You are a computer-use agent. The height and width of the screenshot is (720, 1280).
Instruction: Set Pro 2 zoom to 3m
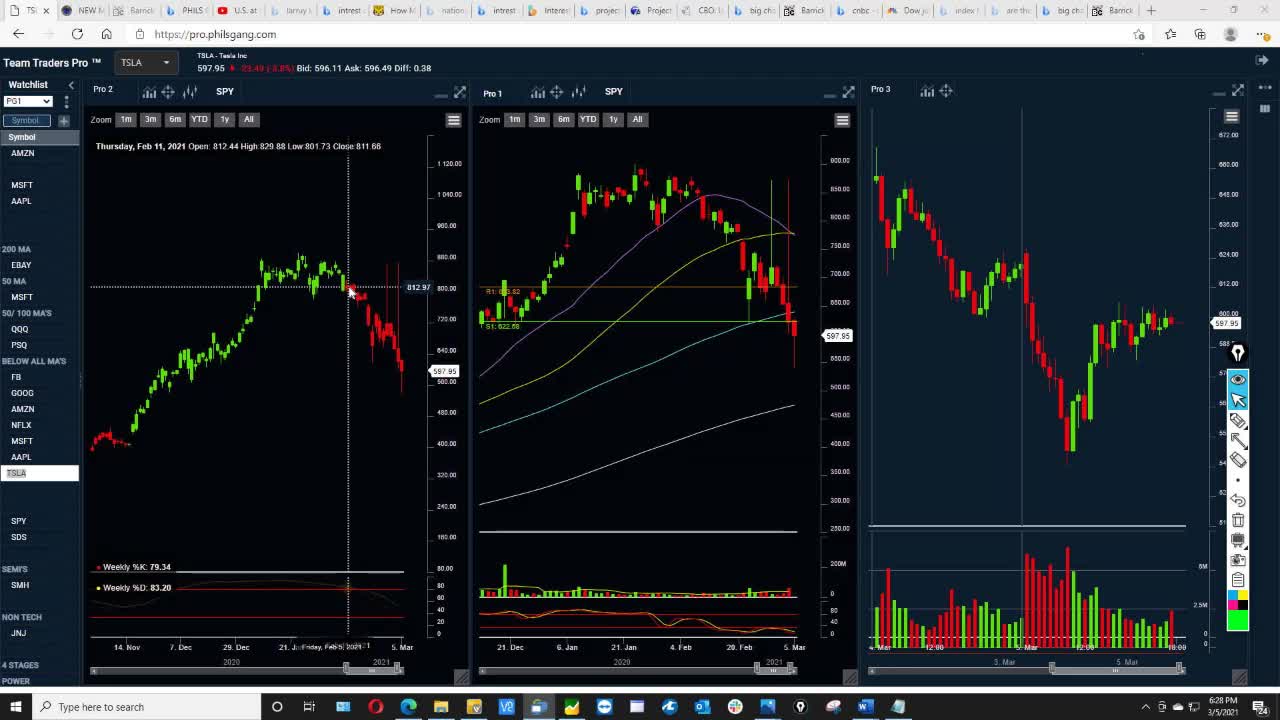[150, 120]
